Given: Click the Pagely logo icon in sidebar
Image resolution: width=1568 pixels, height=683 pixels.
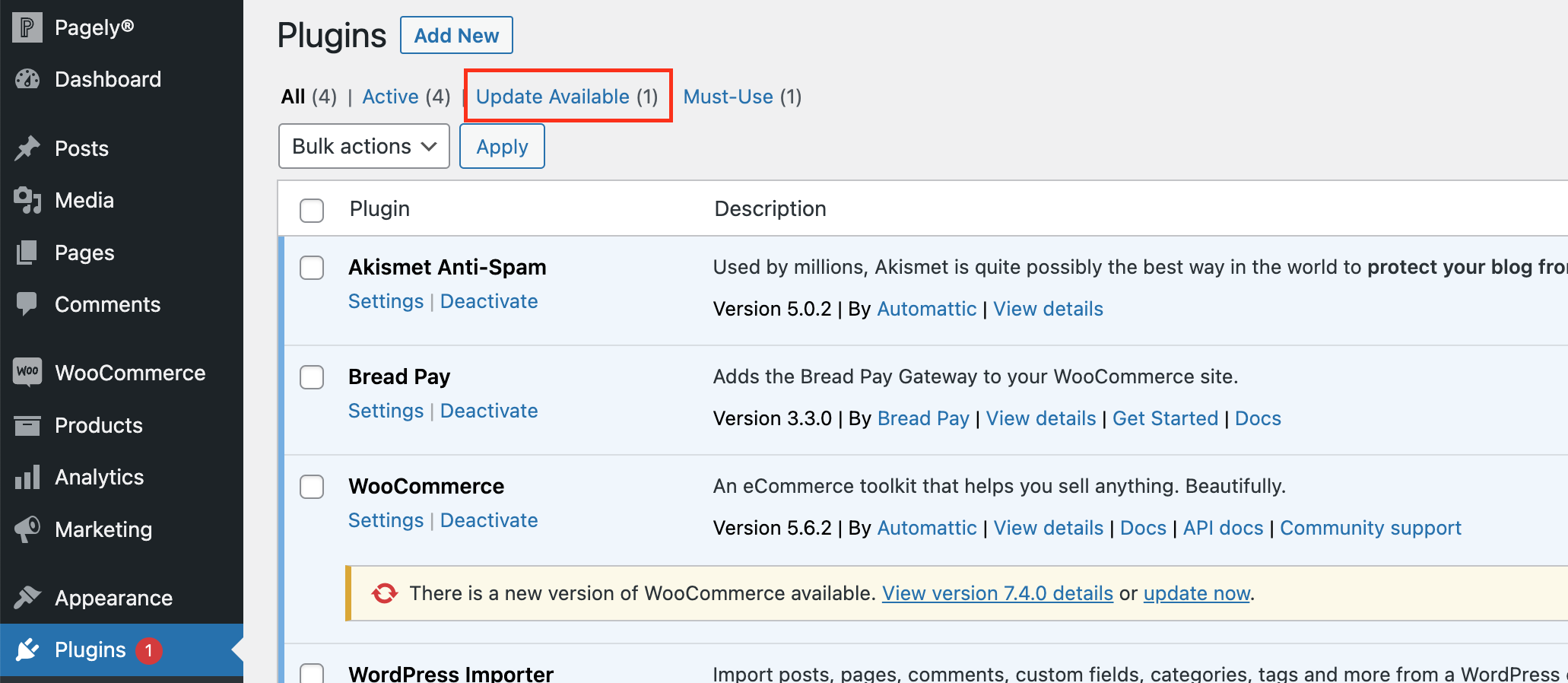Looking at the screenshot, I should 27,27.
